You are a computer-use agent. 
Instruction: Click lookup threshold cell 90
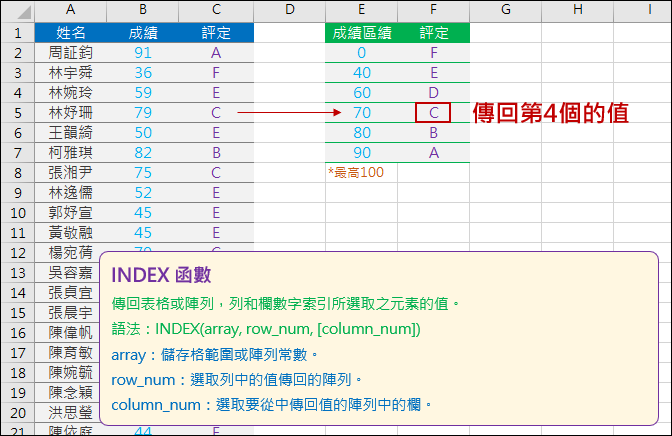(x=361, y=153)
